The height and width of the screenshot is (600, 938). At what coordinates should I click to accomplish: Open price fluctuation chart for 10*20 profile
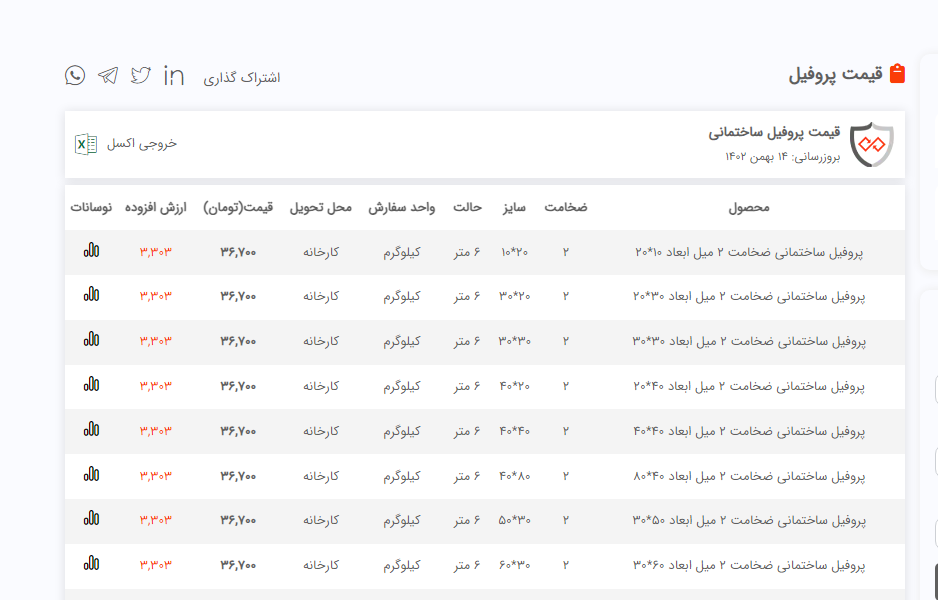[x=91, y=251]
